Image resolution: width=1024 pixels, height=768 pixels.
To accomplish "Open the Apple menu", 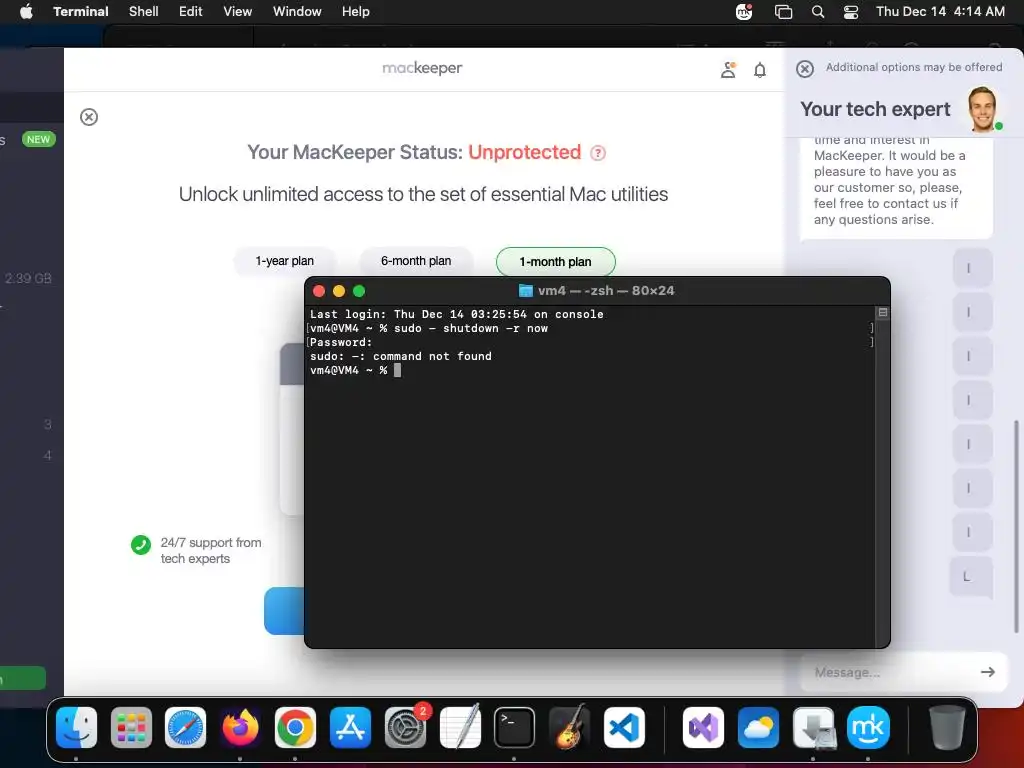I will [26, 11].
